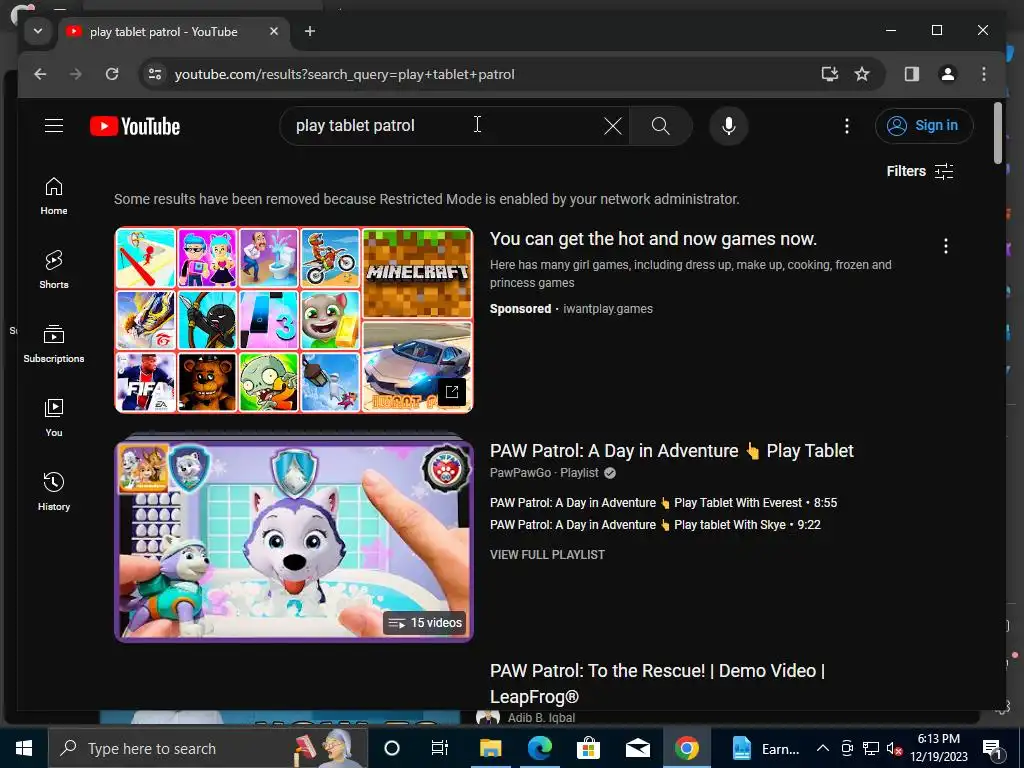Click VIEW FULL PLAYLIST
1024x768 pixels.
[547, 554]
